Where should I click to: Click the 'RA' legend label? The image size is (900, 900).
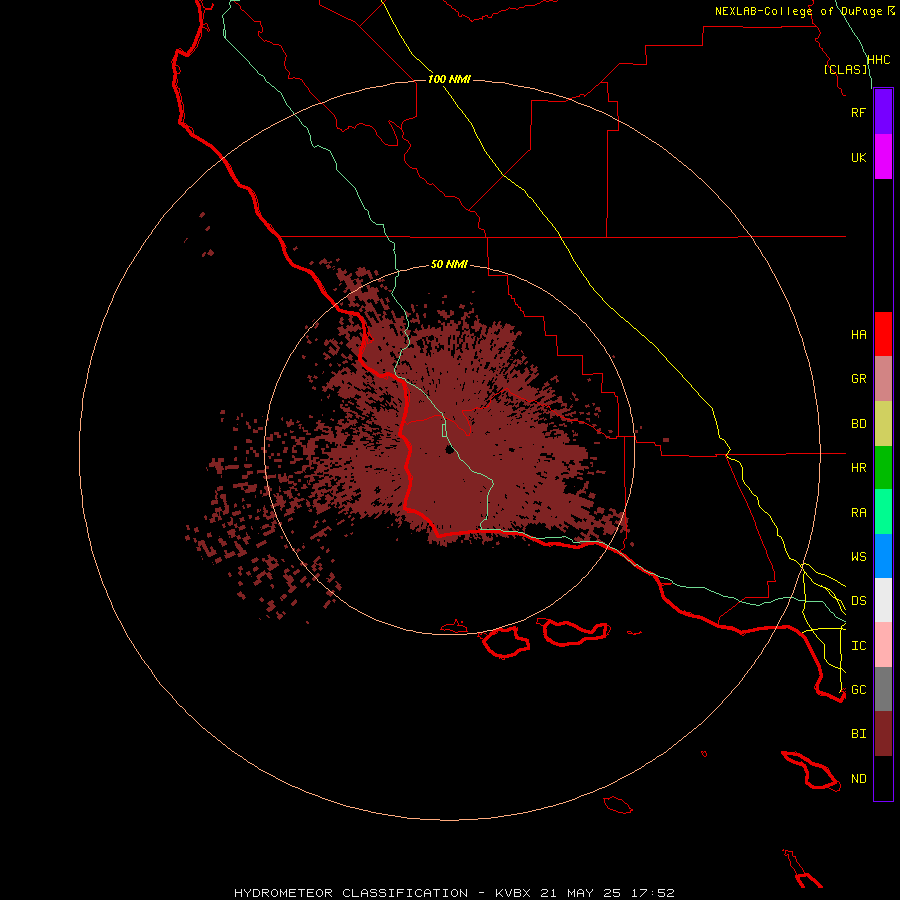click(858, 513)
